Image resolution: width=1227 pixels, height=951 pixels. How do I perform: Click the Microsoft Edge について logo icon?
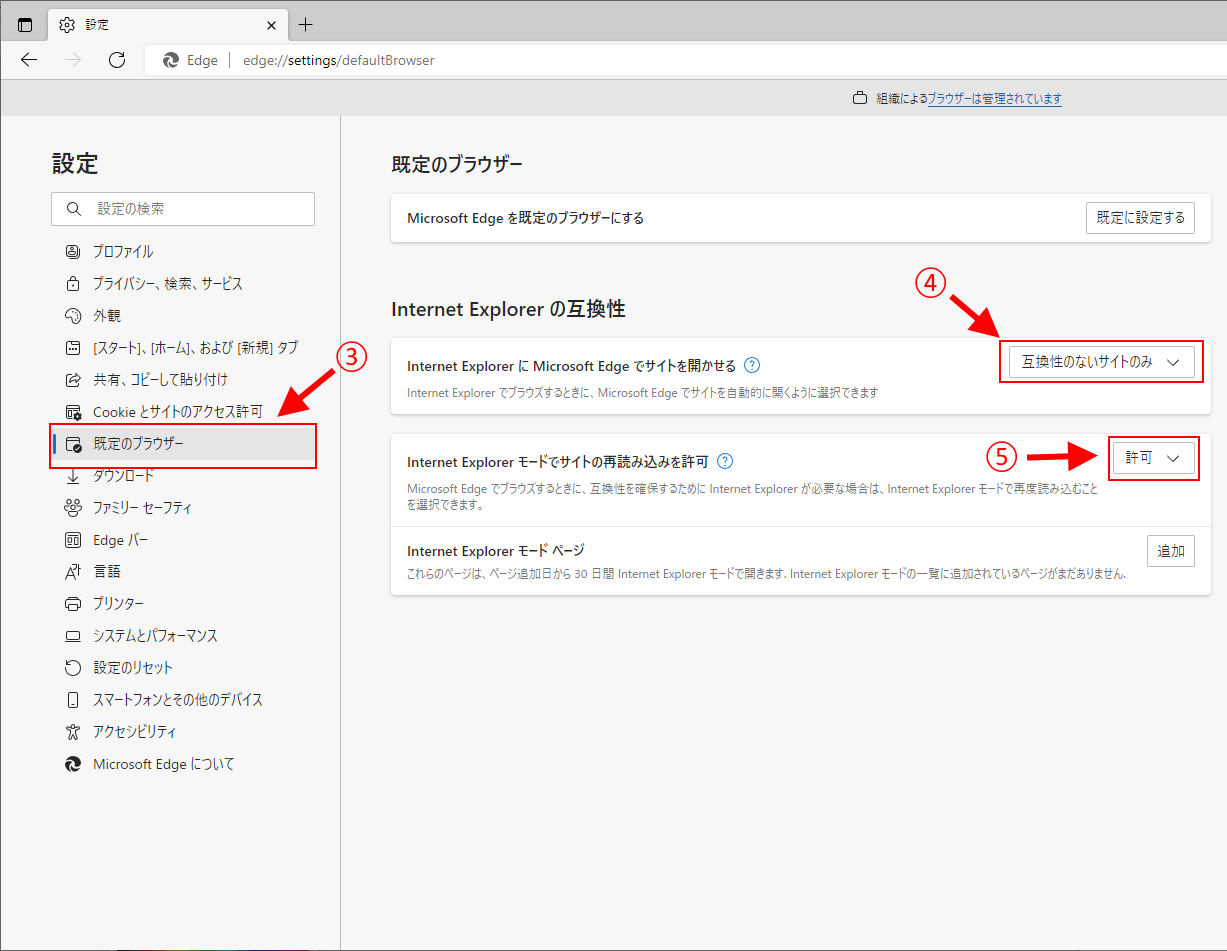click(x=72, y=764)
